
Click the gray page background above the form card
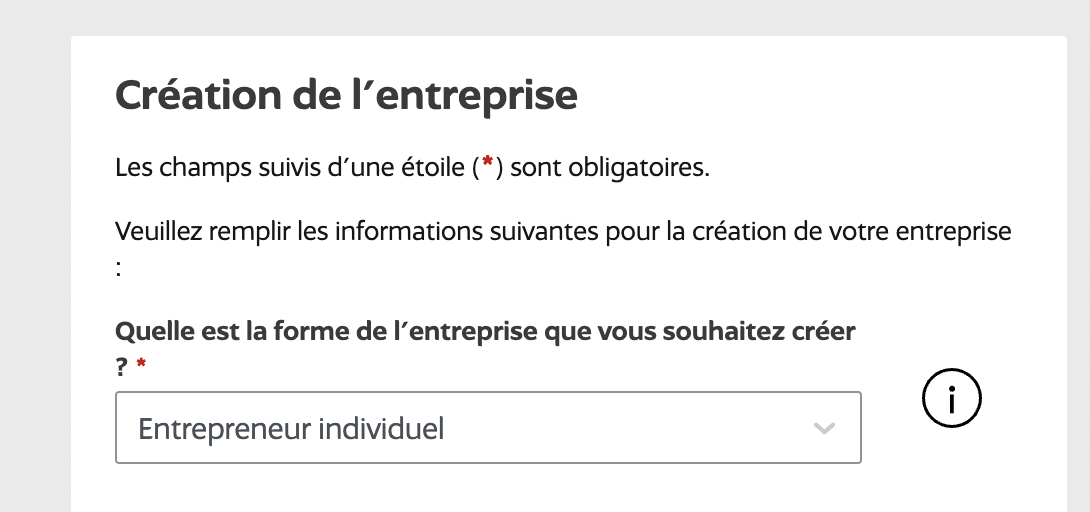click(x=545, y=17)
